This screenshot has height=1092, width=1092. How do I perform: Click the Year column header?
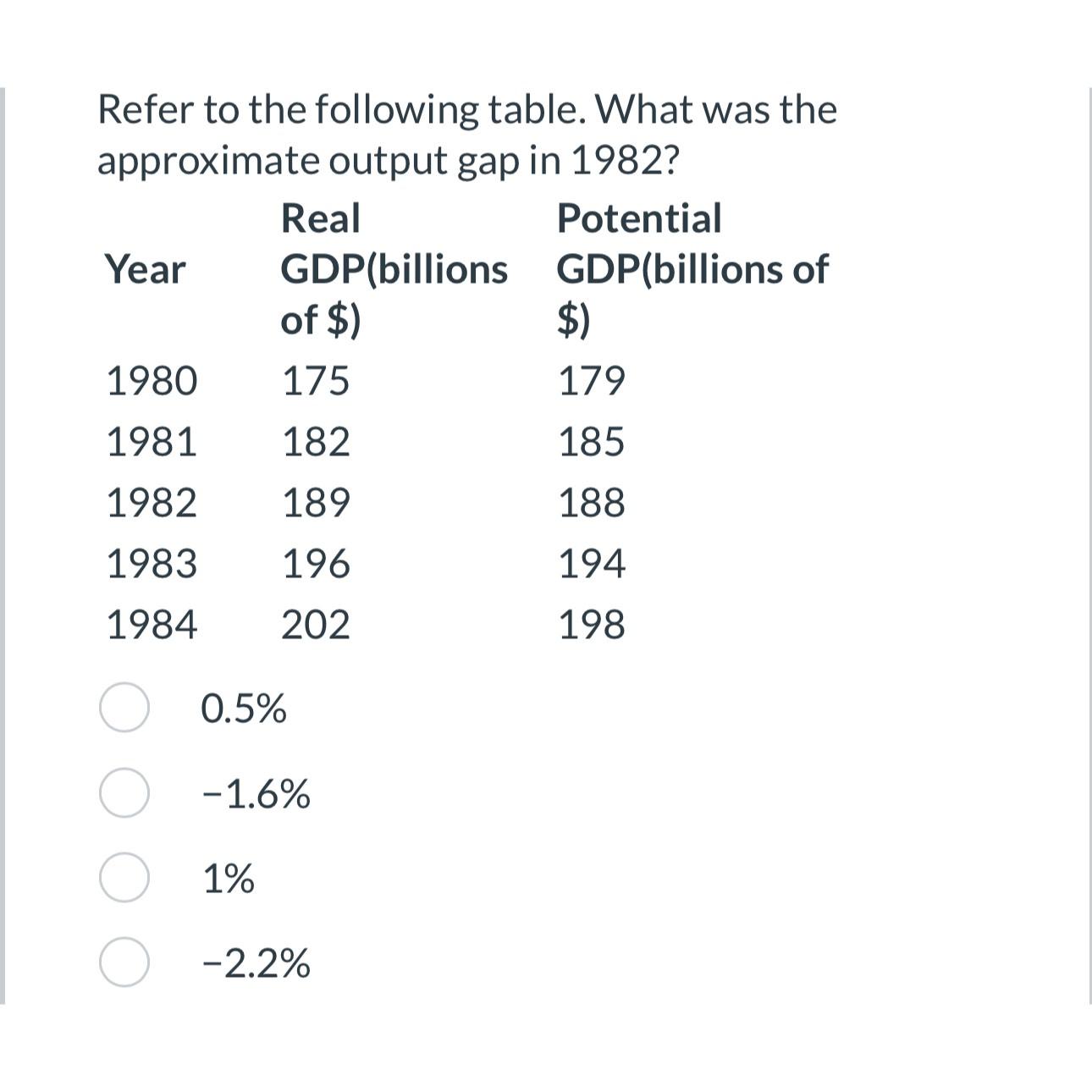(145, 270)
